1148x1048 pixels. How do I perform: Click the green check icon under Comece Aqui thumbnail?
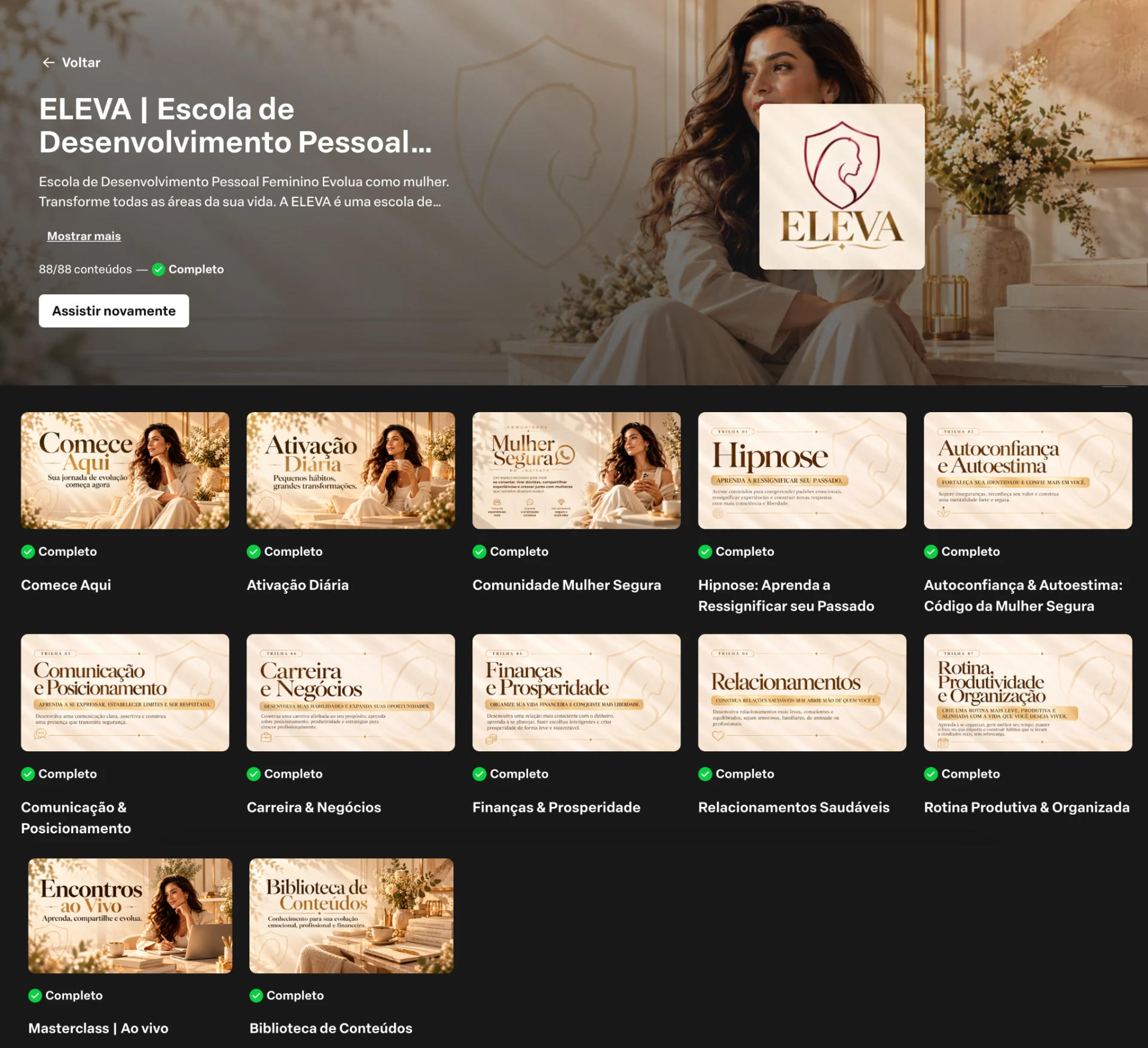pos(28,552)
